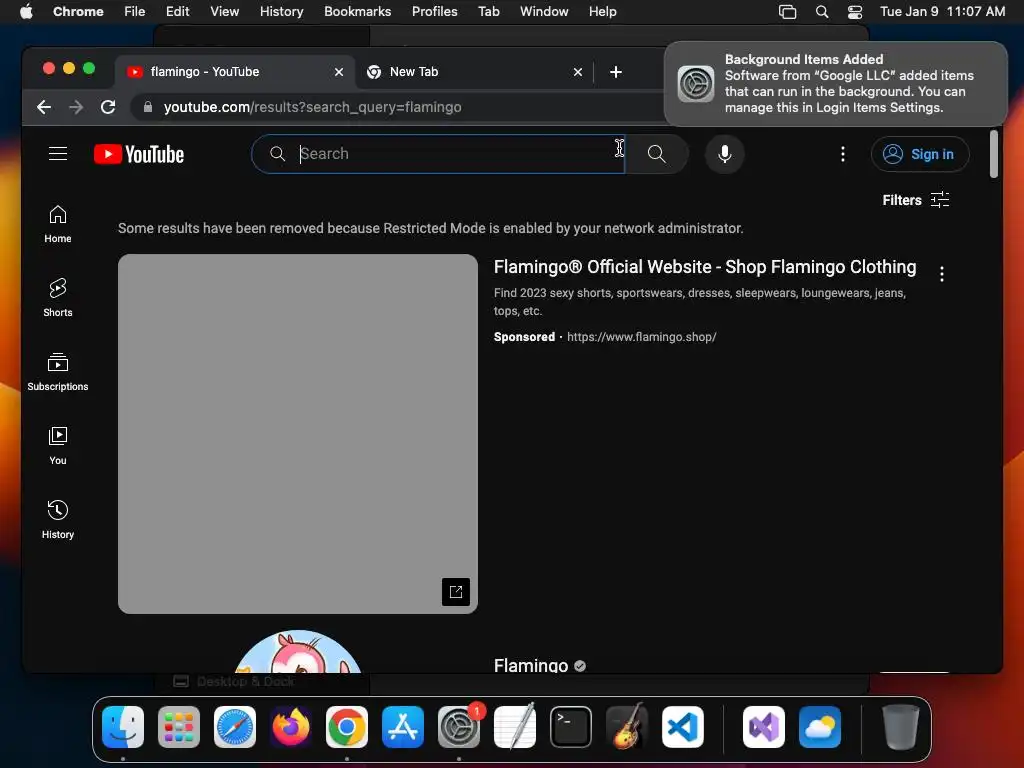Open History in the YouTube sidebar

click(58, 519)
